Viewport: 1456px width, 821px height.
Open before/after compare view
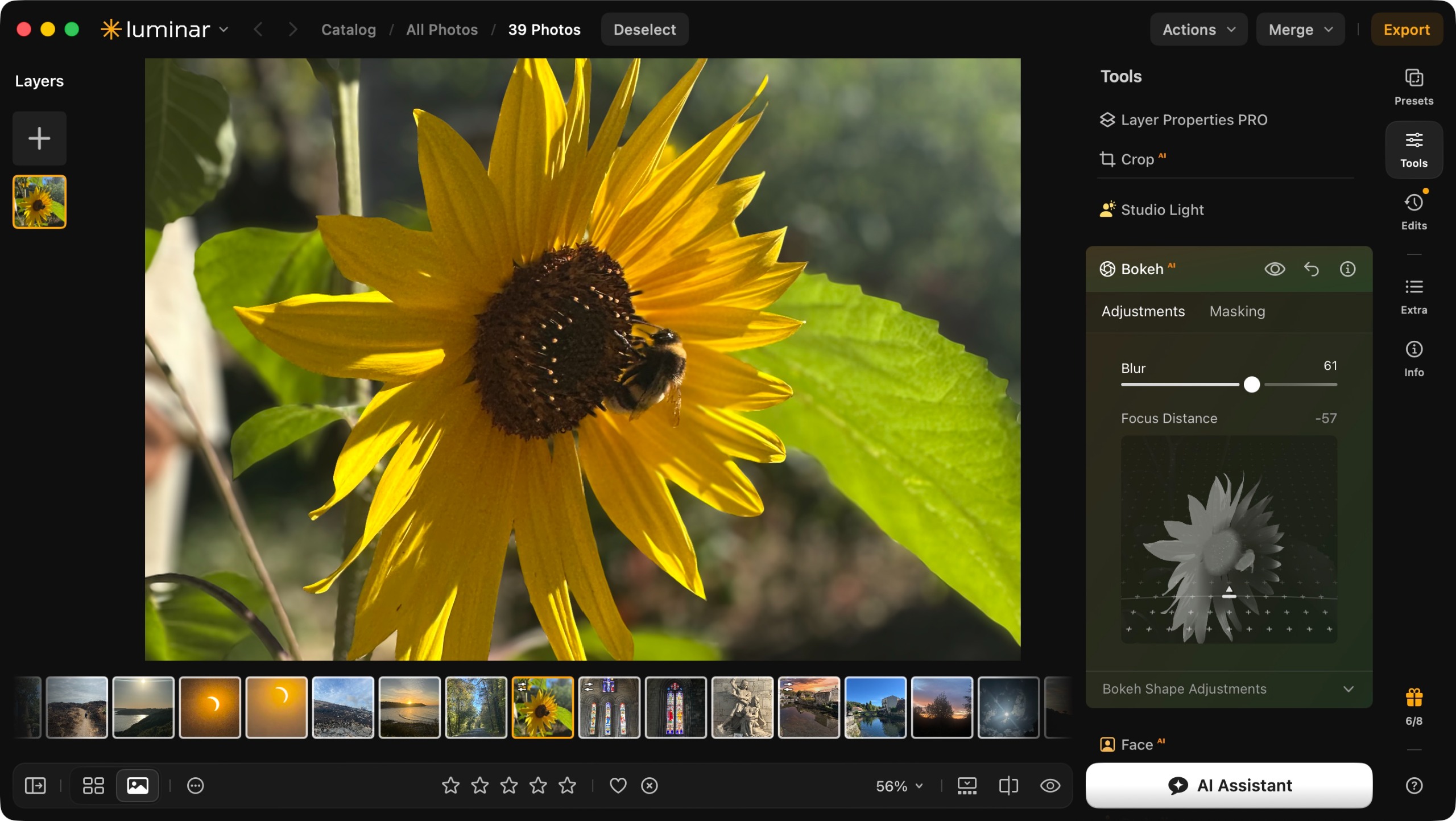[1008, 786]
